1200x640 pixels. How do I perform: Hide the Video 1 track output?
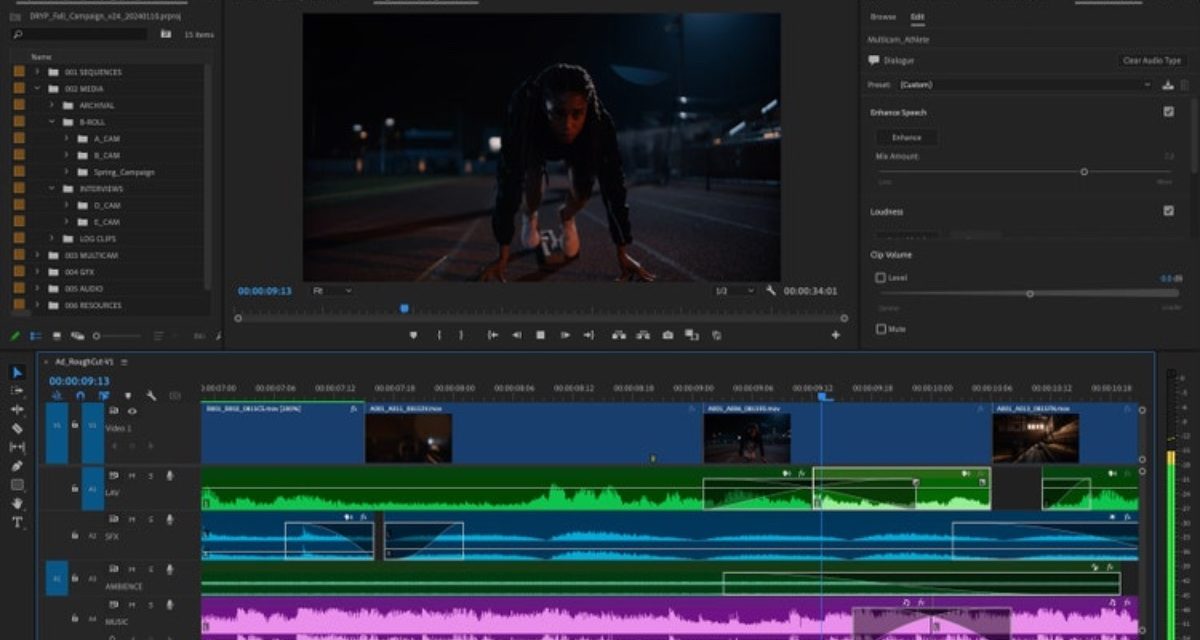tap(132, 410)
